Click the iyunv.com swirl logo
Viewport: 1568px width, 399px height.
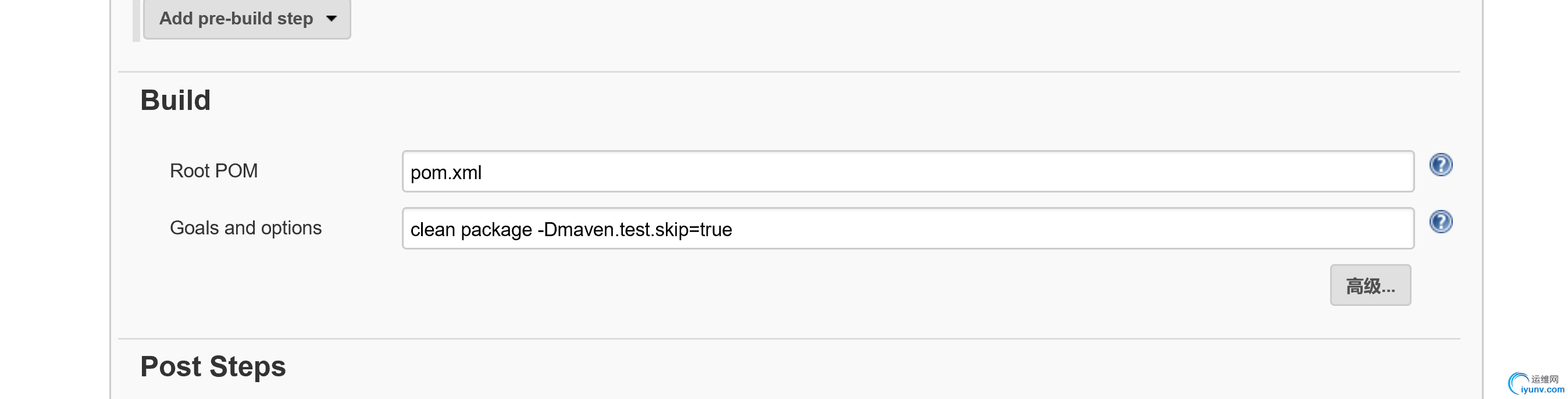point(1517,384)
